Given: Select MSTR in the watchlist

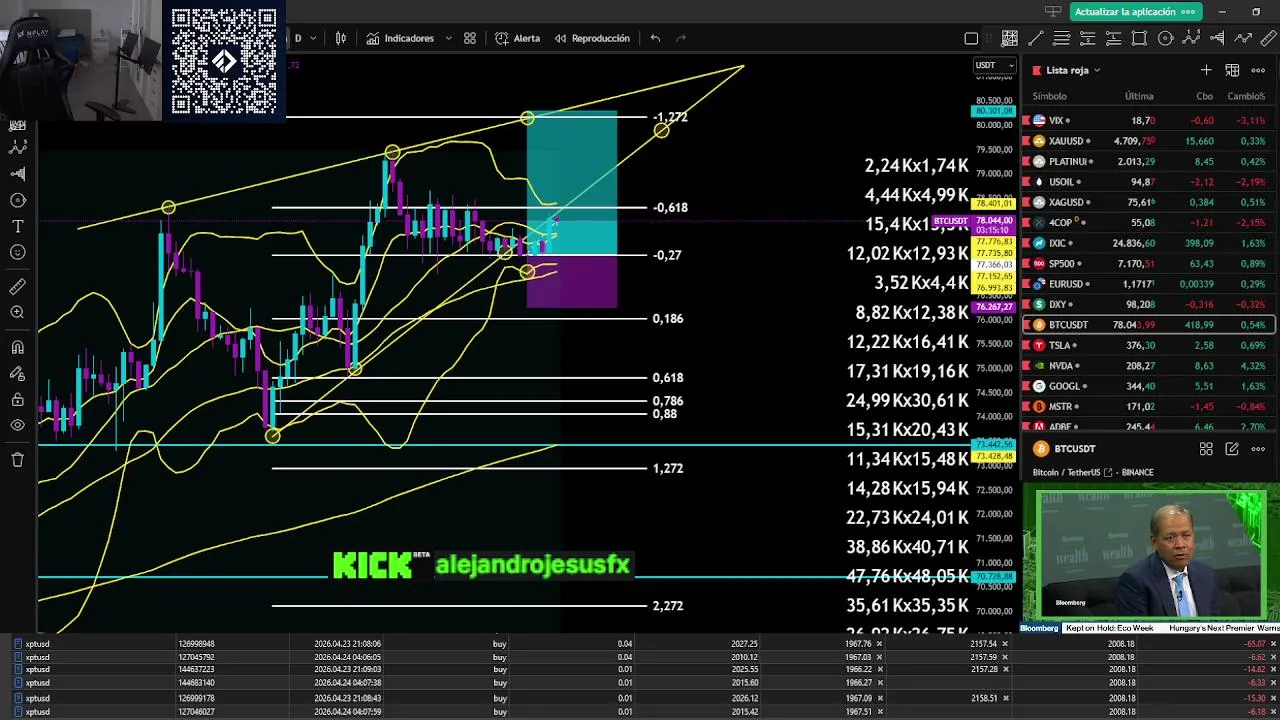Looking at the screenshot, I should coord(1148,407).
